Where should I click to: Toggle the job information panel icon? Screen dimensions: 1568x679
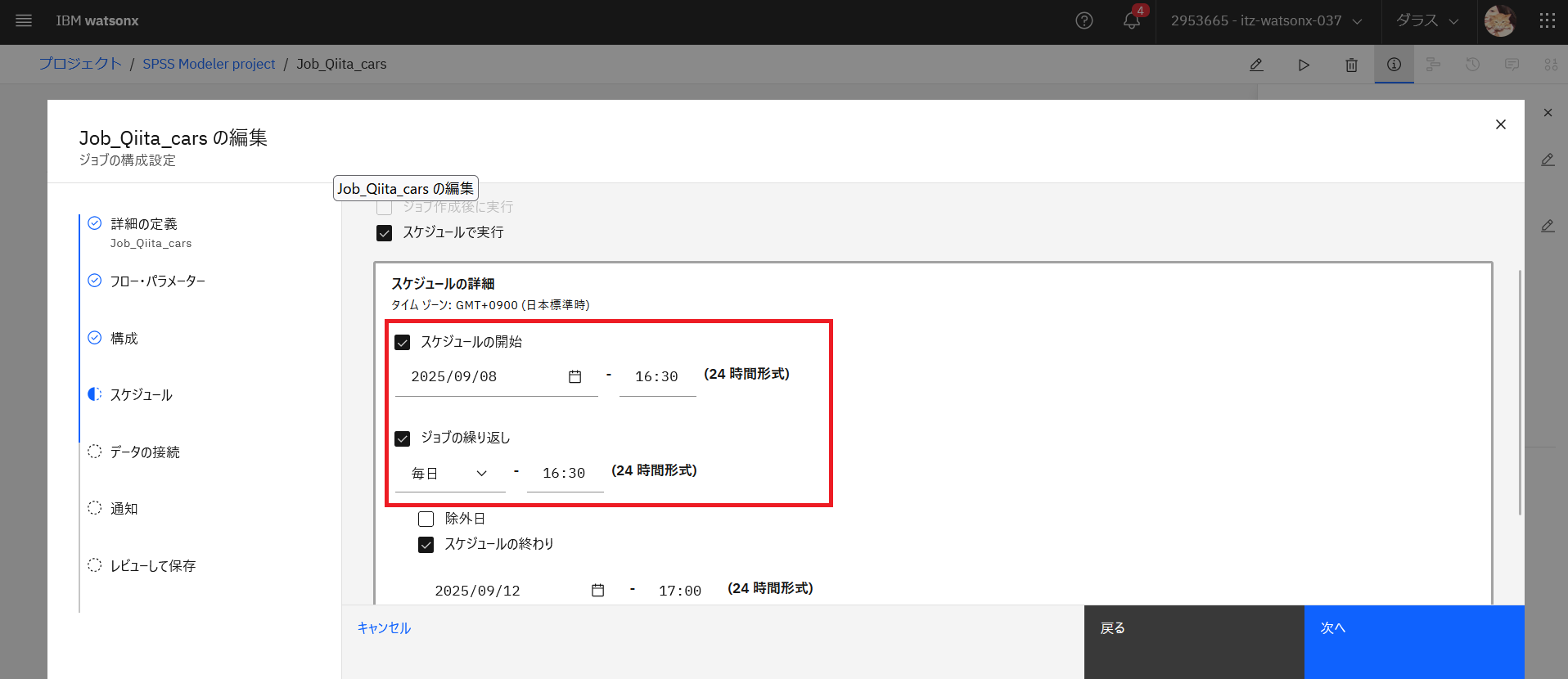click(1394, 65)
